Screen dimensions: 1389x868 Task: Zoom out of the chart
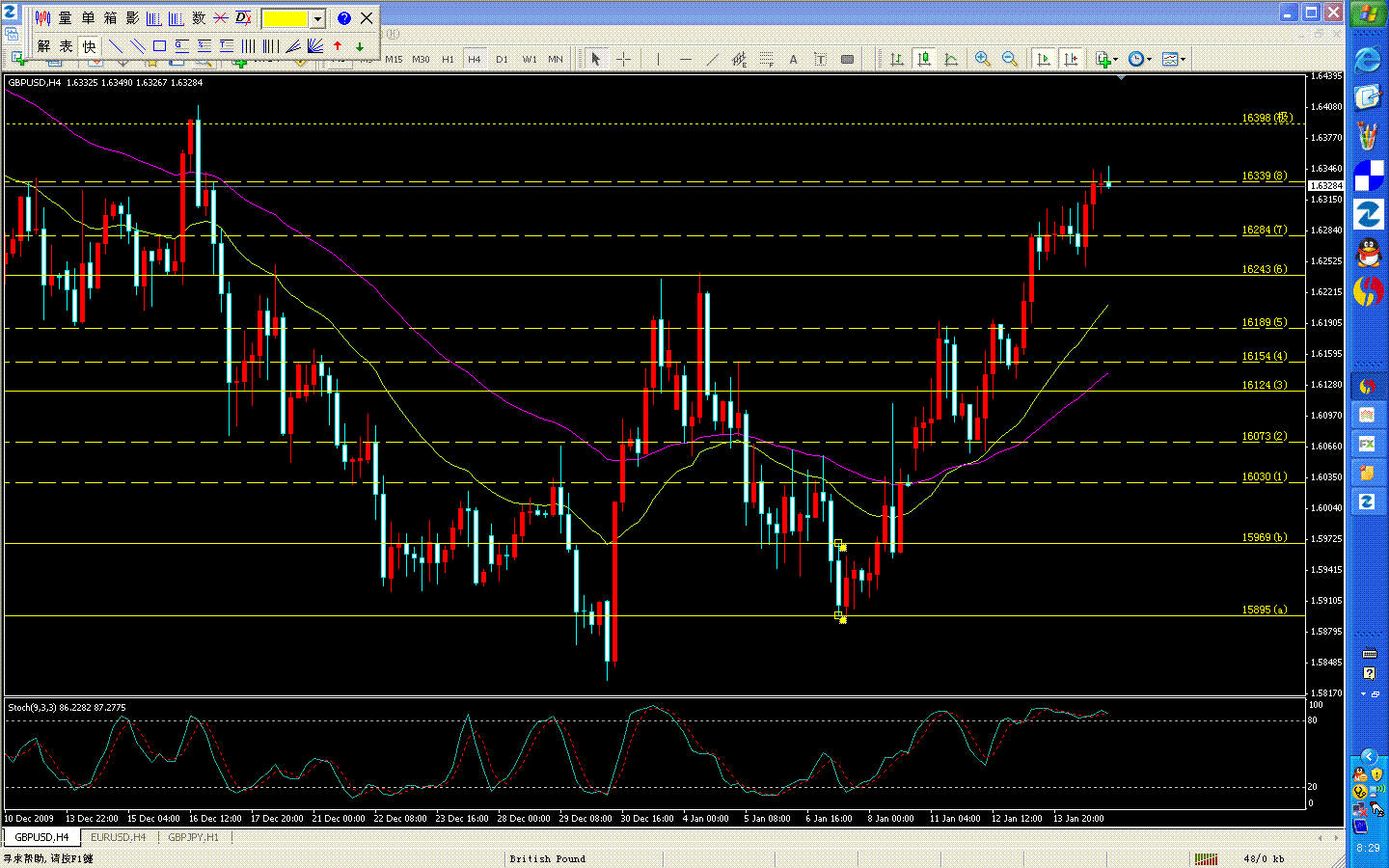coord(1010,60)
